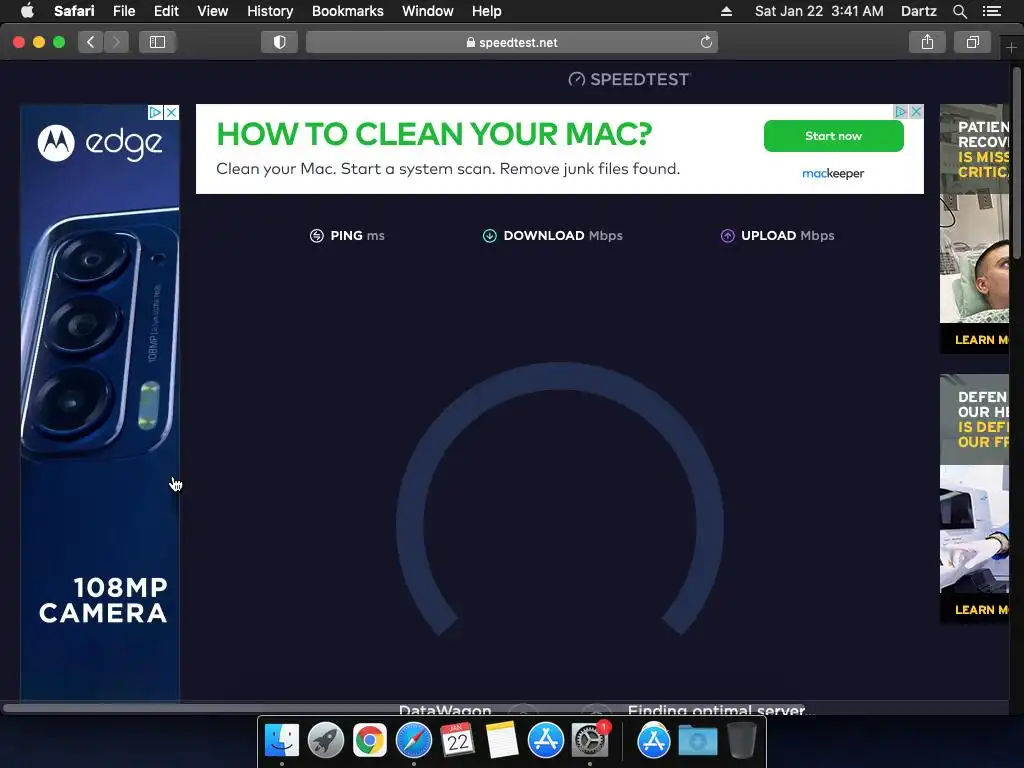Click the HOW TO CLEAN YOUR MAC headline

coord(434,135)
